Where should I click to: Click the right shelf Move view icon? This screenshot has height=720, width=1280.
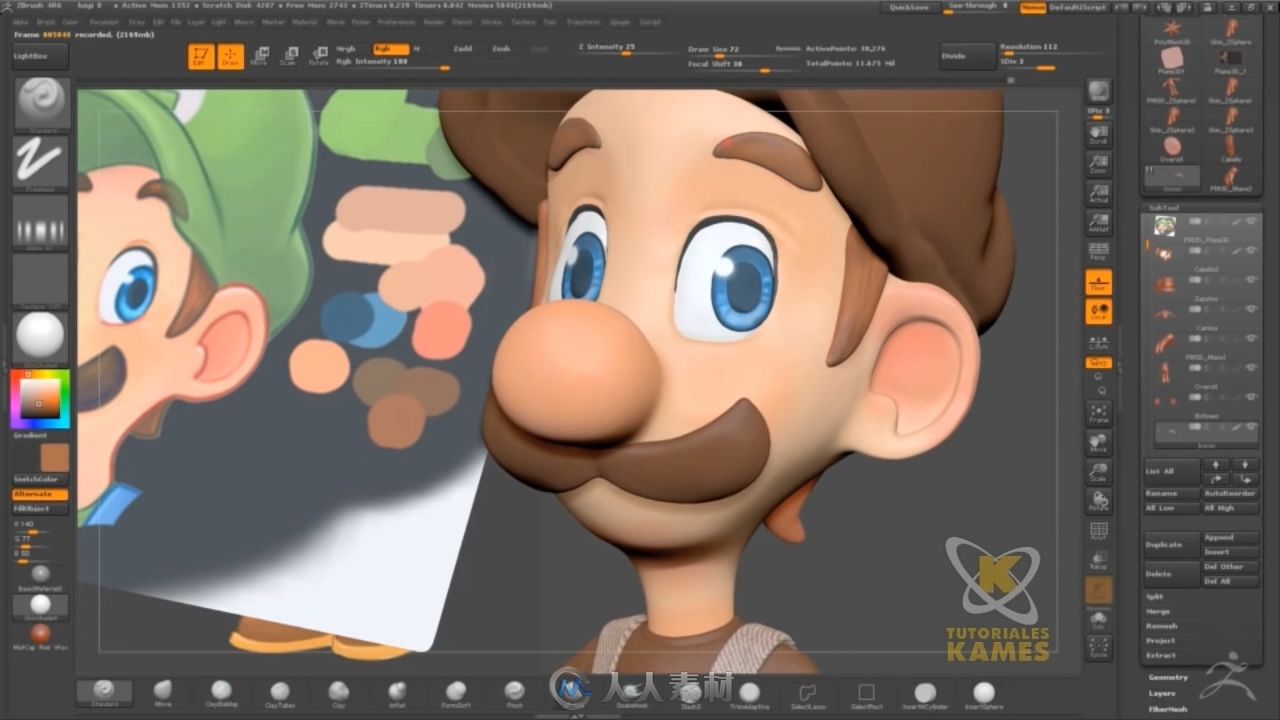1098,443
